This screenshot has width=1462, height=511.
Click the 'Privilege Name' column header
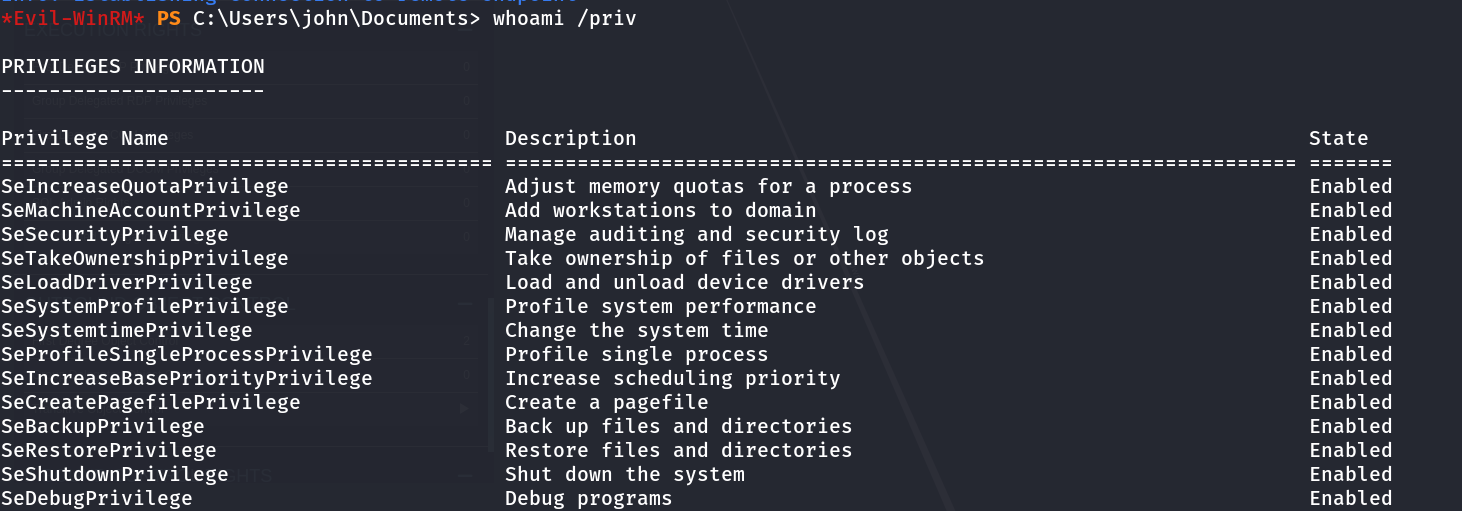click(85, 139)
